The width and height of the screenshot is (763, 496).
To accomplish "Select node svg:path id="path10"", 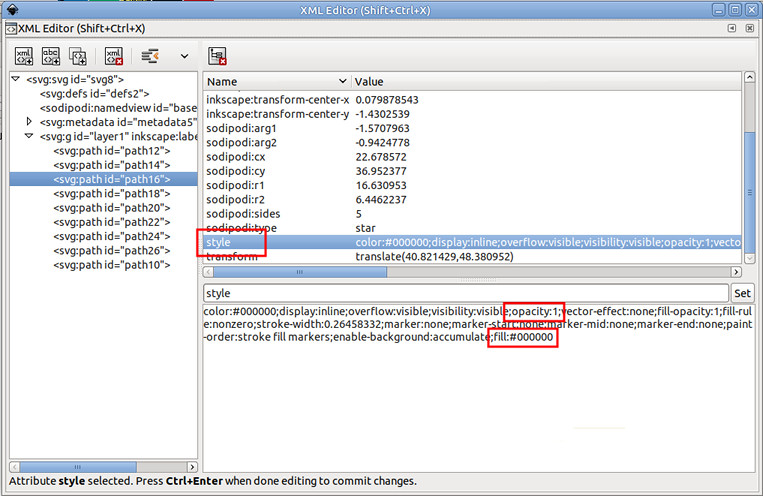I will point(112,265).
